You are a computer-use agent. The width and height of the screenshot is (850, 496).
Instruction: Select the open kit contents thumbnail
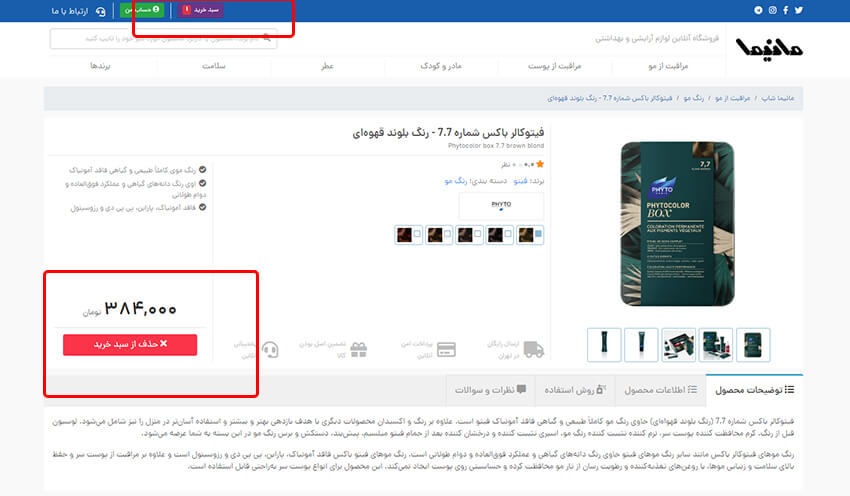pyautogui.click(x=679, y=345)
